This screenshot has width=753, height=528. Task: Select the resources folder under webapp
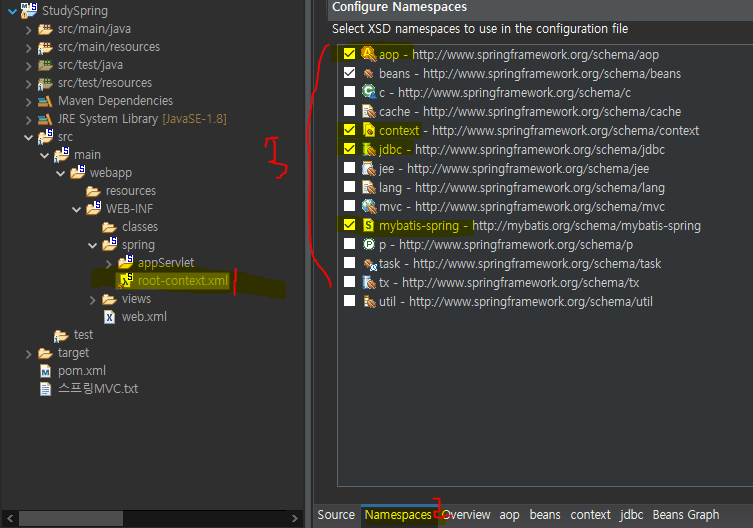(x=131, y=191)
